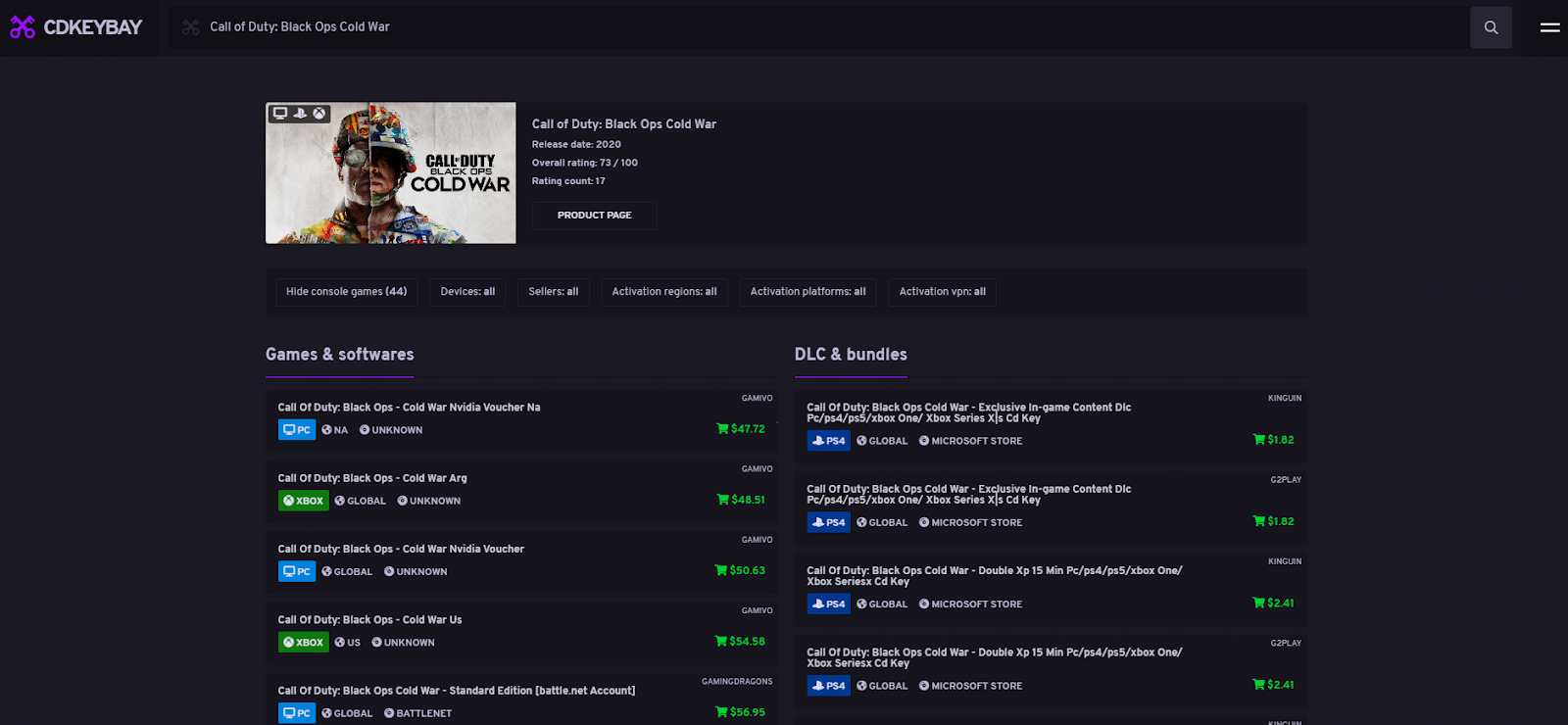1568x725 pixels.
Task: Click the Black Ops Cold War cover image
Action: [x=391, y=173]
